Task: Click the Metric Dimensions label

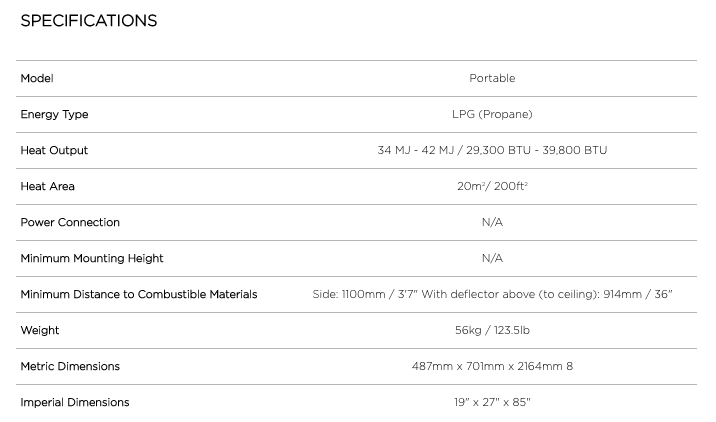Action: click(x=70, y=366)
